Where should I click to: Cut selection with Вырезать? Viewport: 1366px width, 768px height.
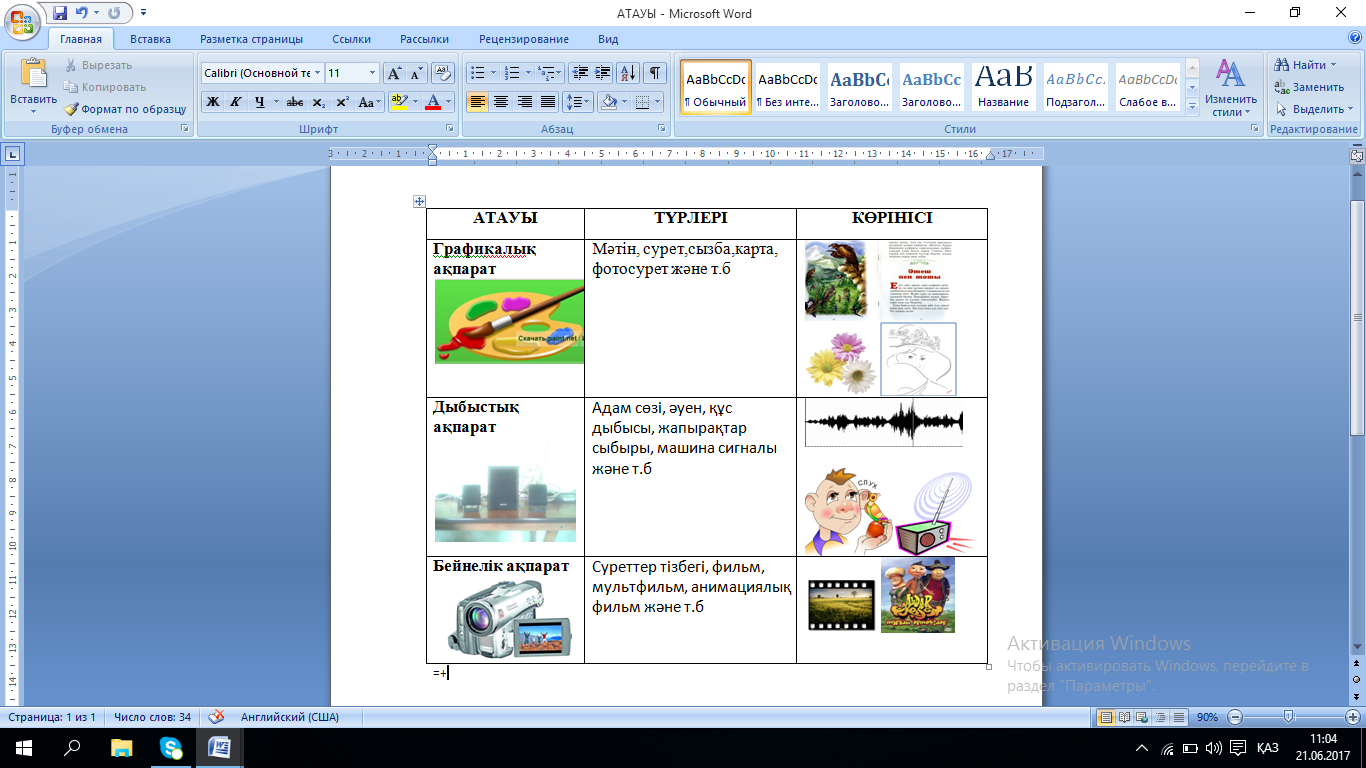click(x=98, y=65)
